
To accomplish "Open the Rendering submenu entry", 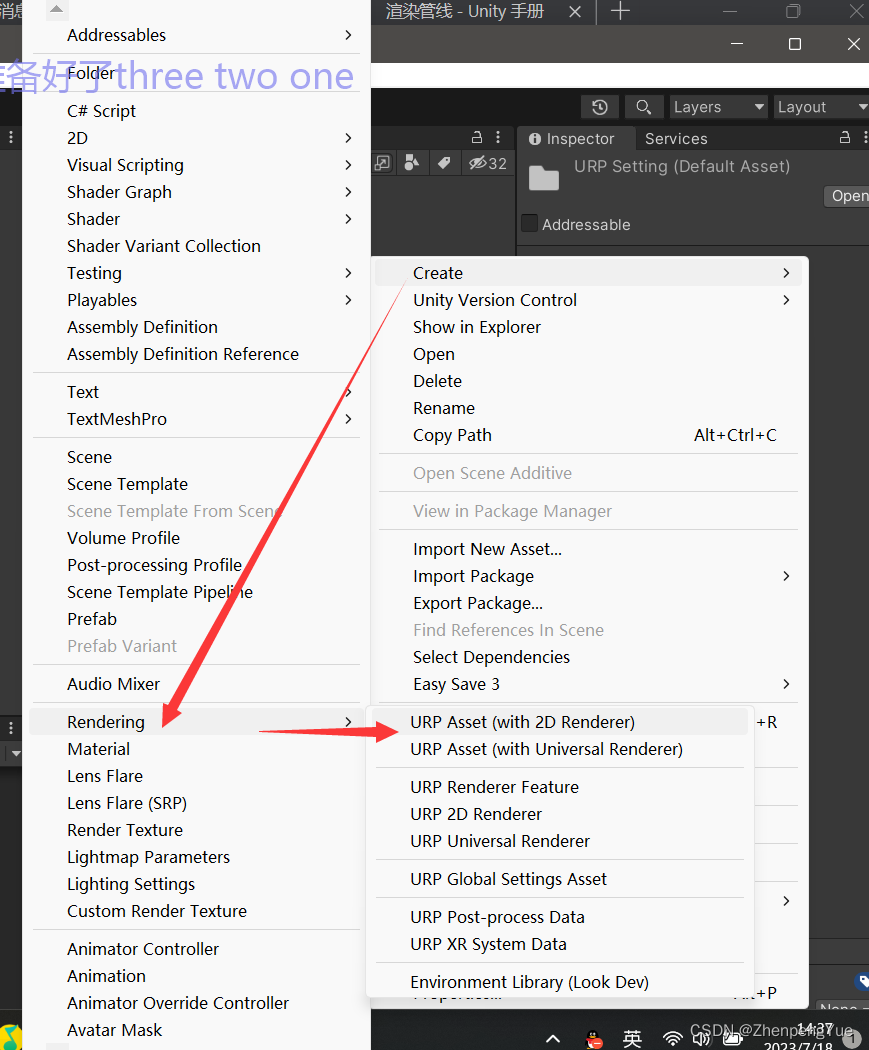I will [196, 722].
